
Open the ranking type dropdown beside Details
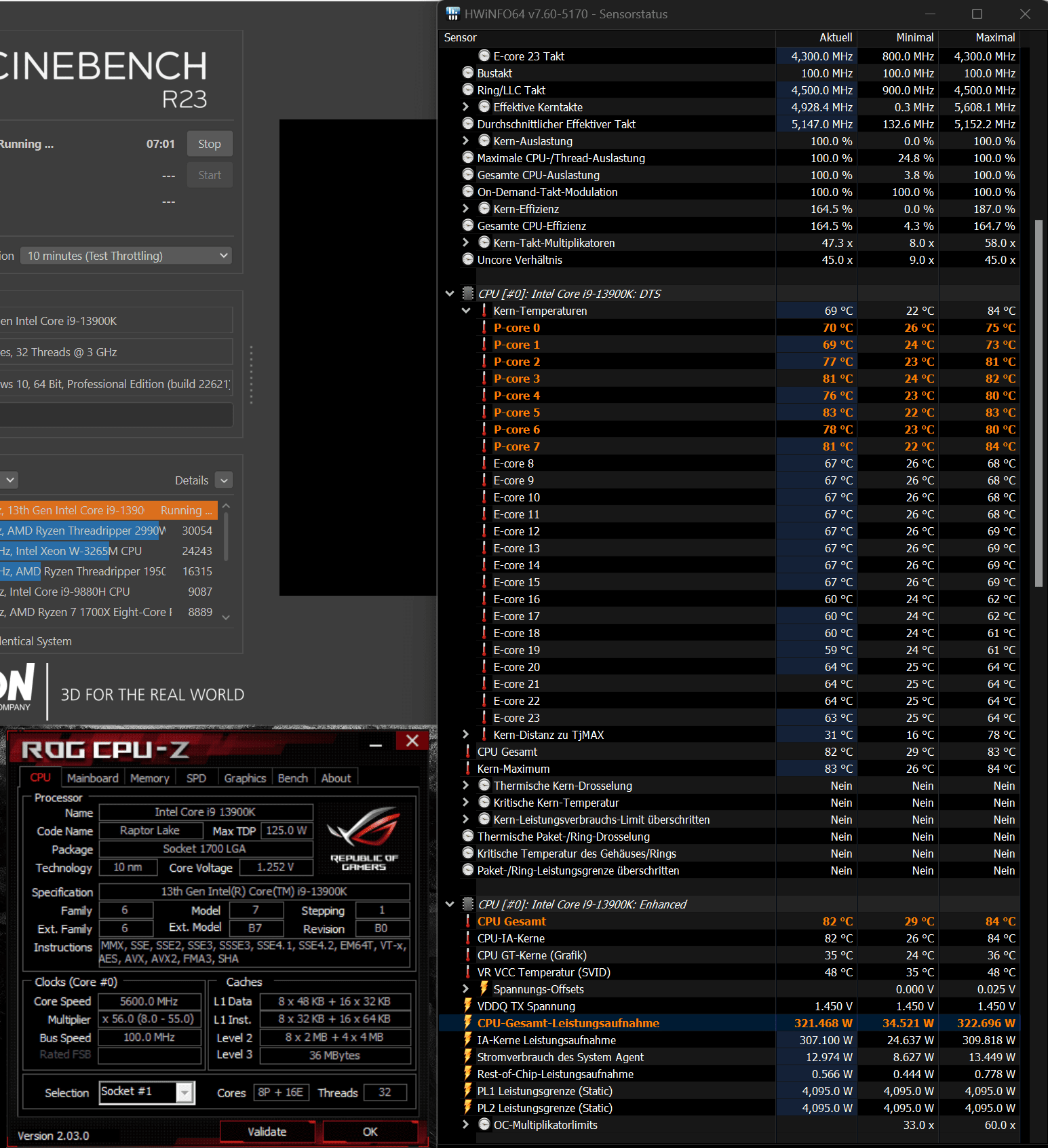coord(9,480)
